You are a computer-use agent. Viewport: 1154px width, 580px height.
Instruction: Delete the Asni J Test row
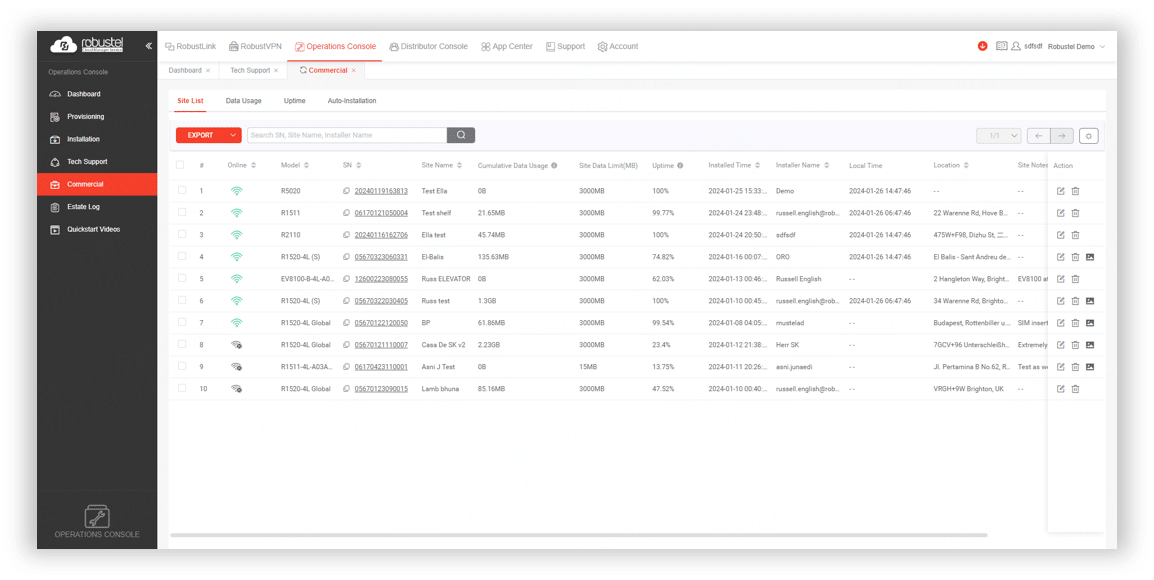coord(1075,367)
